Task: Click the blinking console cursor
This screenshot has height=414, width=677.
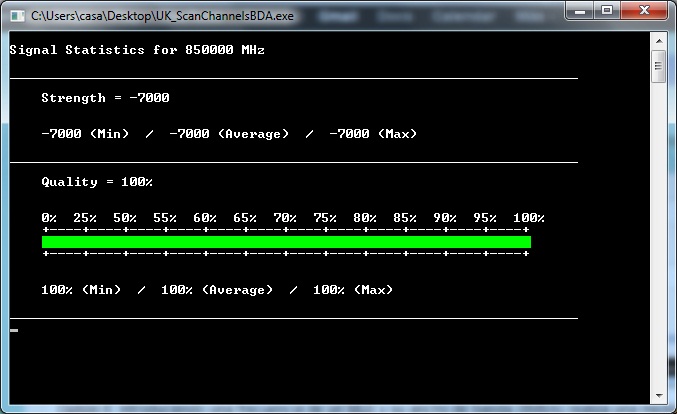Action: click(14, 331)
